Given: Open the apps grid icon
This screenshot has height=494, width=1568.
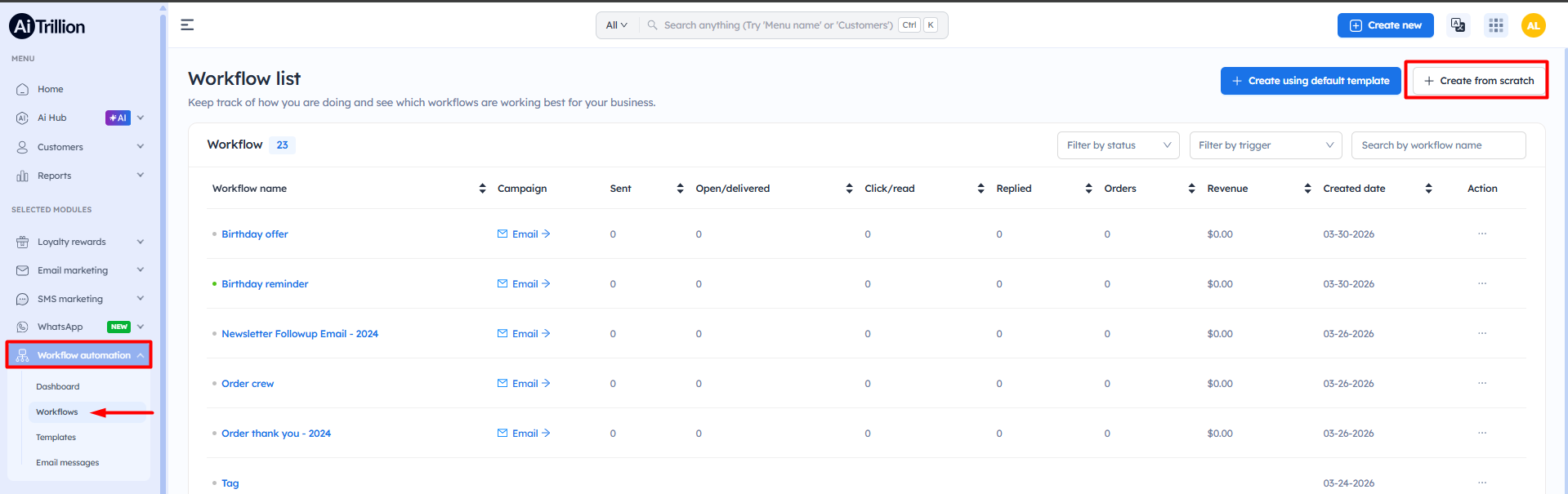Looking at the screenshot, I should 1495,25.
